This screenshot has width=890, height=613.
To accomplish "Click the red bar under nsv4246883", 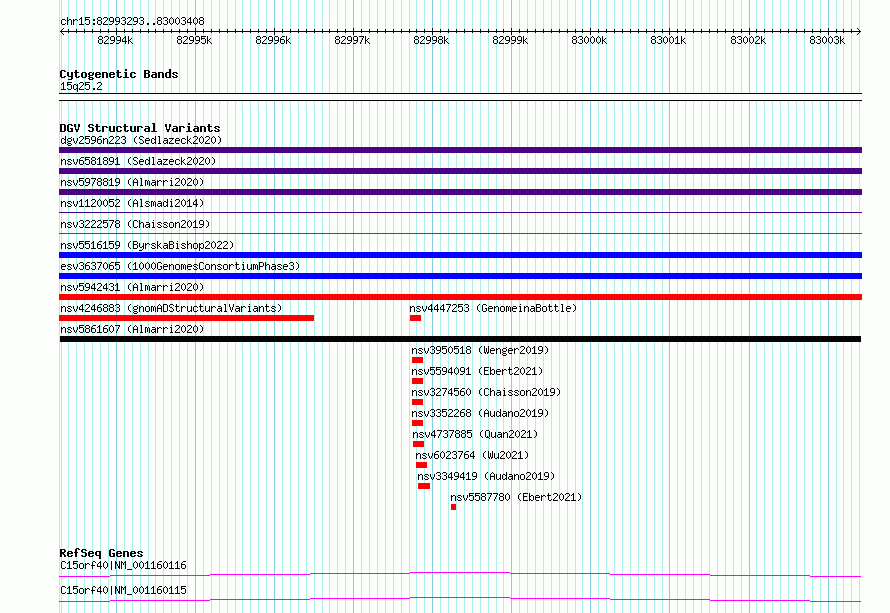I will coord(187,318).
